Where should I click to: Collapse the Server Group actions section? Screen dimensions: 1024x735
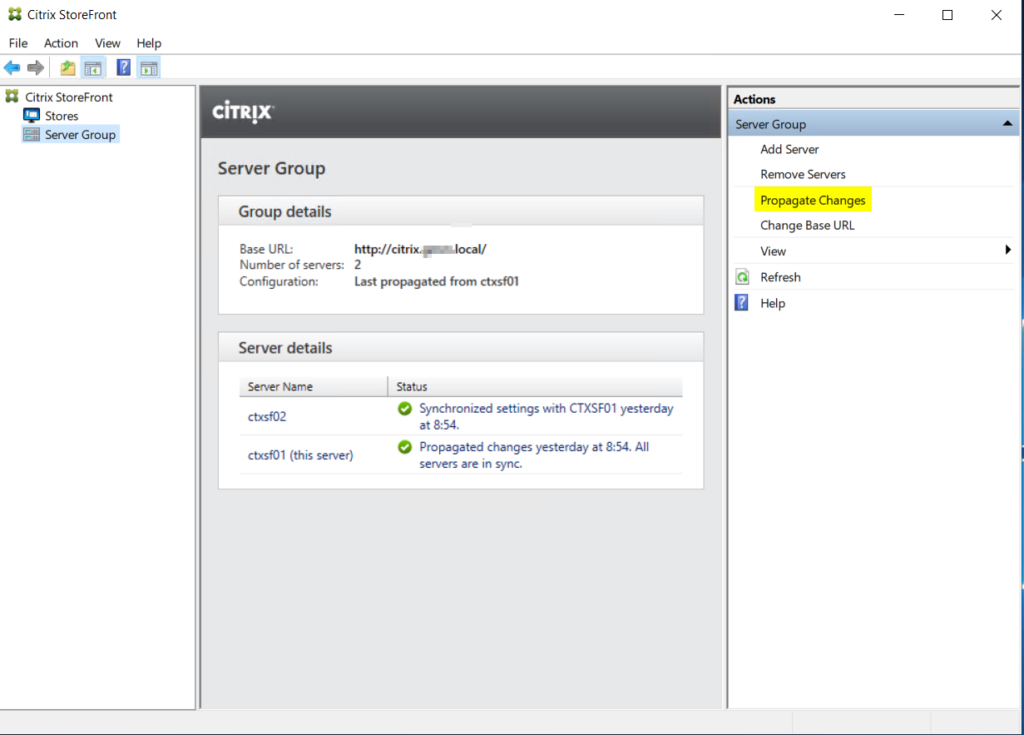[1006, 124]
